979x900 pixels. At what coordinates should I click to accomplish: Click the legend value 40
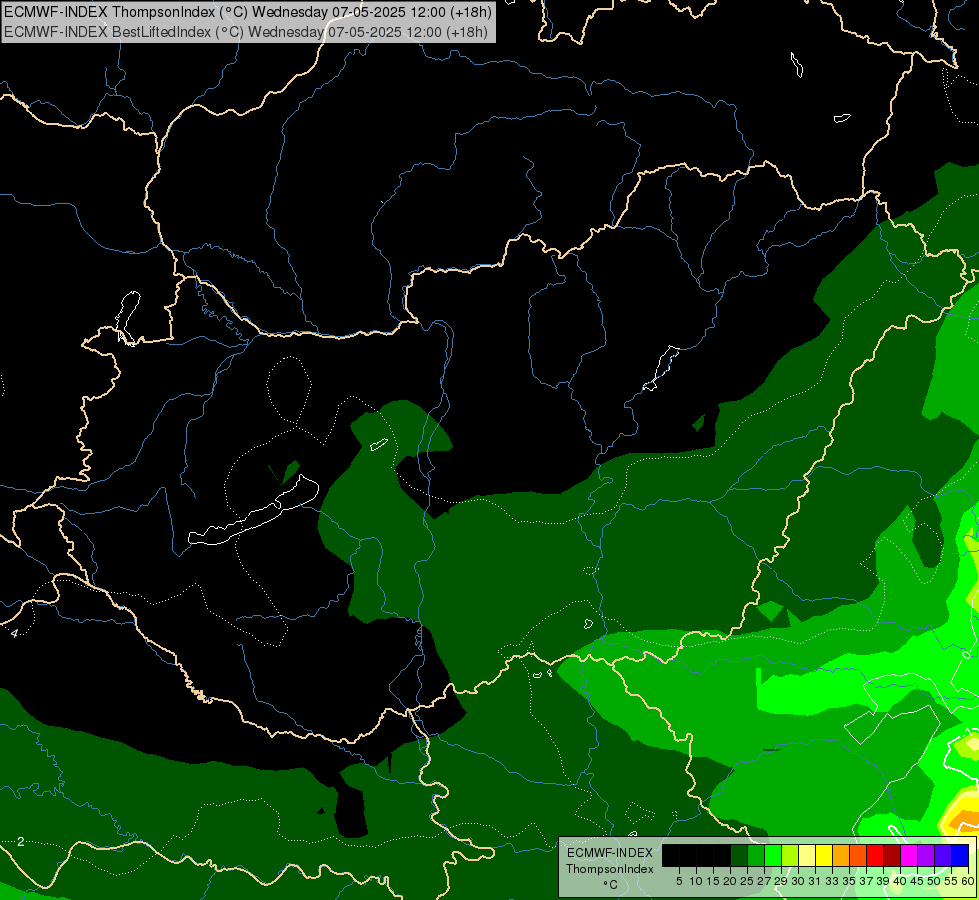pyautogui.click(x=900, y=881)
